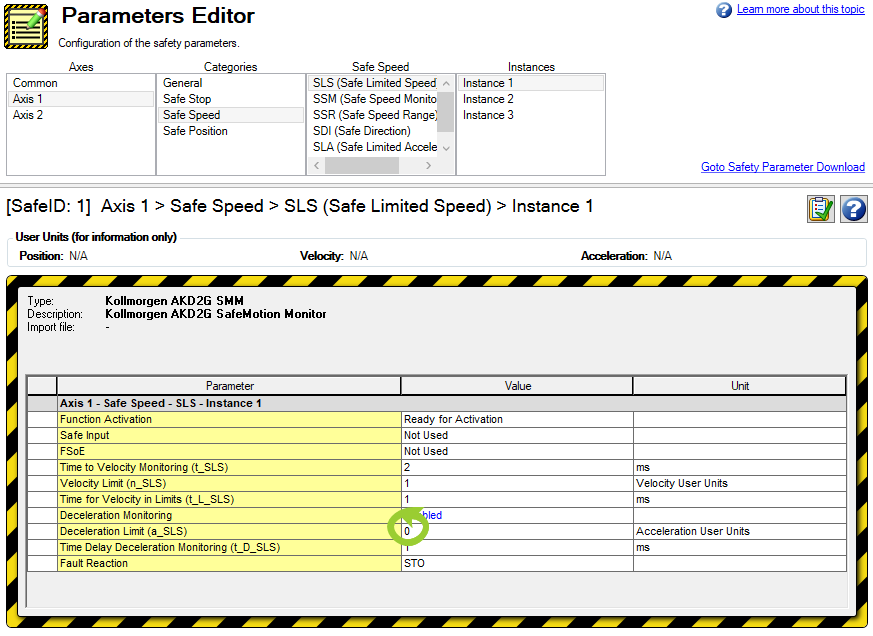Viewport: 873px width, 636px height.
Task: Choose Safe Stop category
Action: (x=230, y=99)
